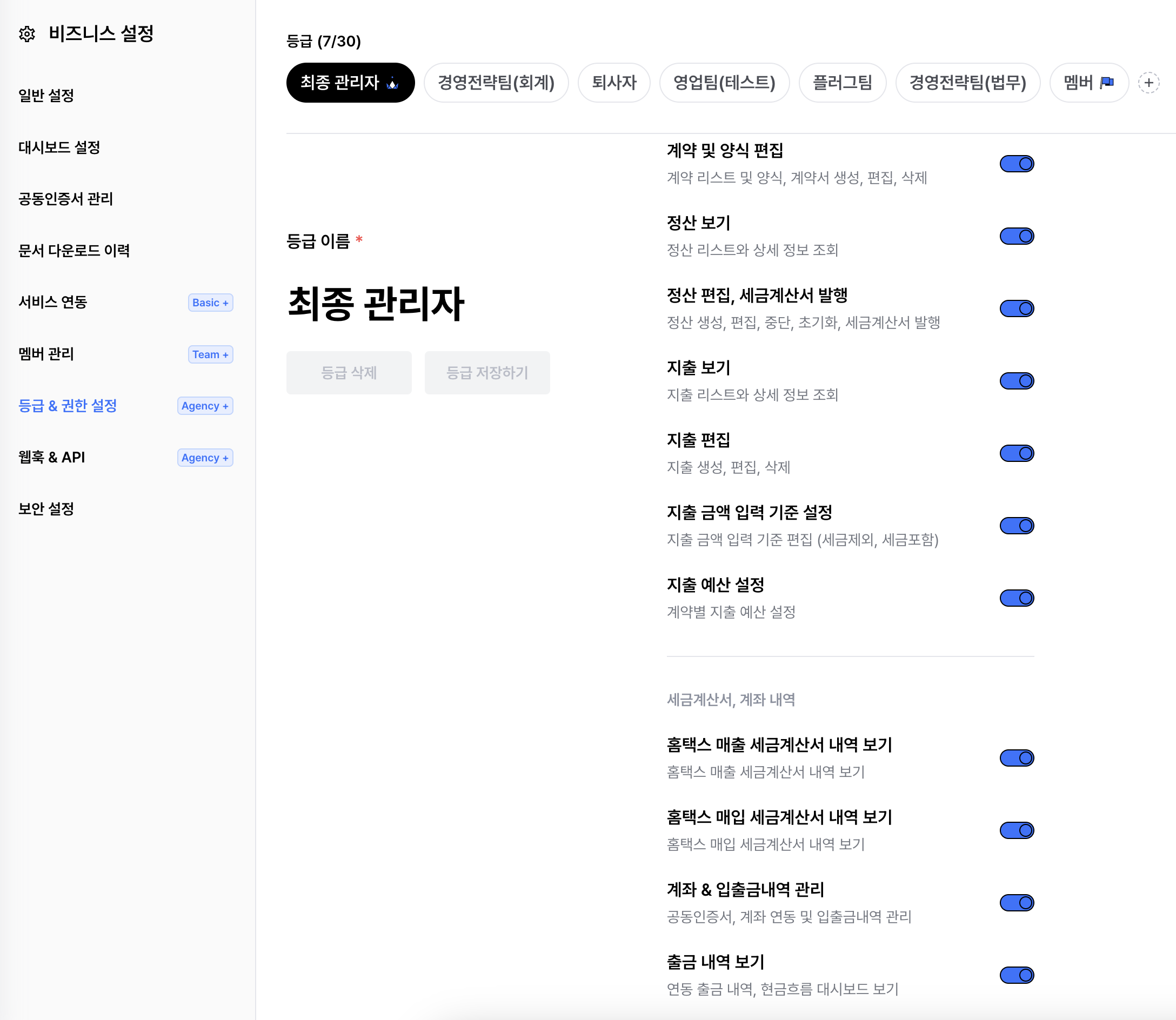Viewport: 1176px width, 1020px height.
Task: Select the 경영전략팀(회계) grade tab
Action: click(496, 83)
